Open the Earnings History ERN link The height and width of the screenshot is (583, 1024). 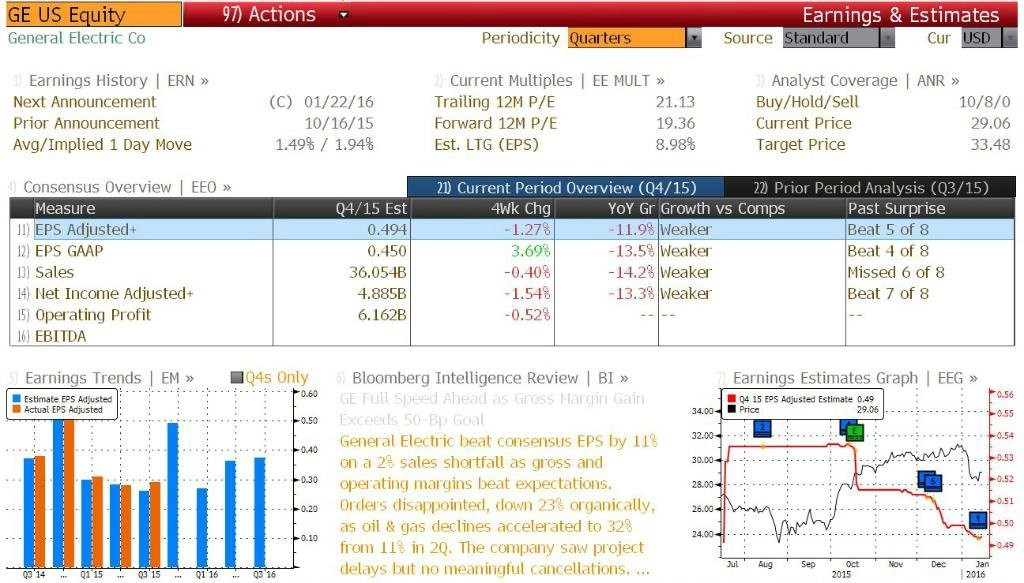tap(118, 80)
